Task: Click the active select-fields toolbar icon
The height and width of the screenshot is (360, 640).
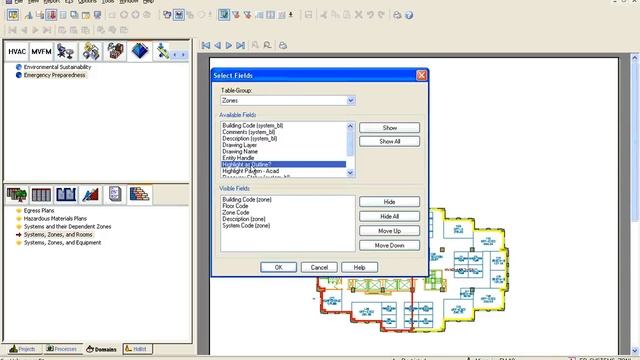Action: pyautogui.click(x=224, y=15)
